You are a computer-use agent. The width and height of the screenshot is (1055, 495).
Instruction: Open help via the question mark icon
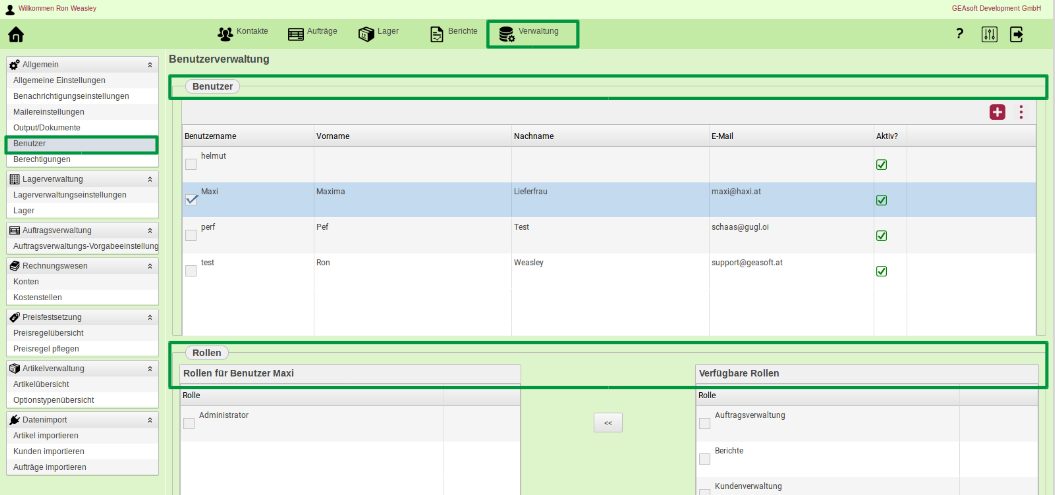(959, 34)
